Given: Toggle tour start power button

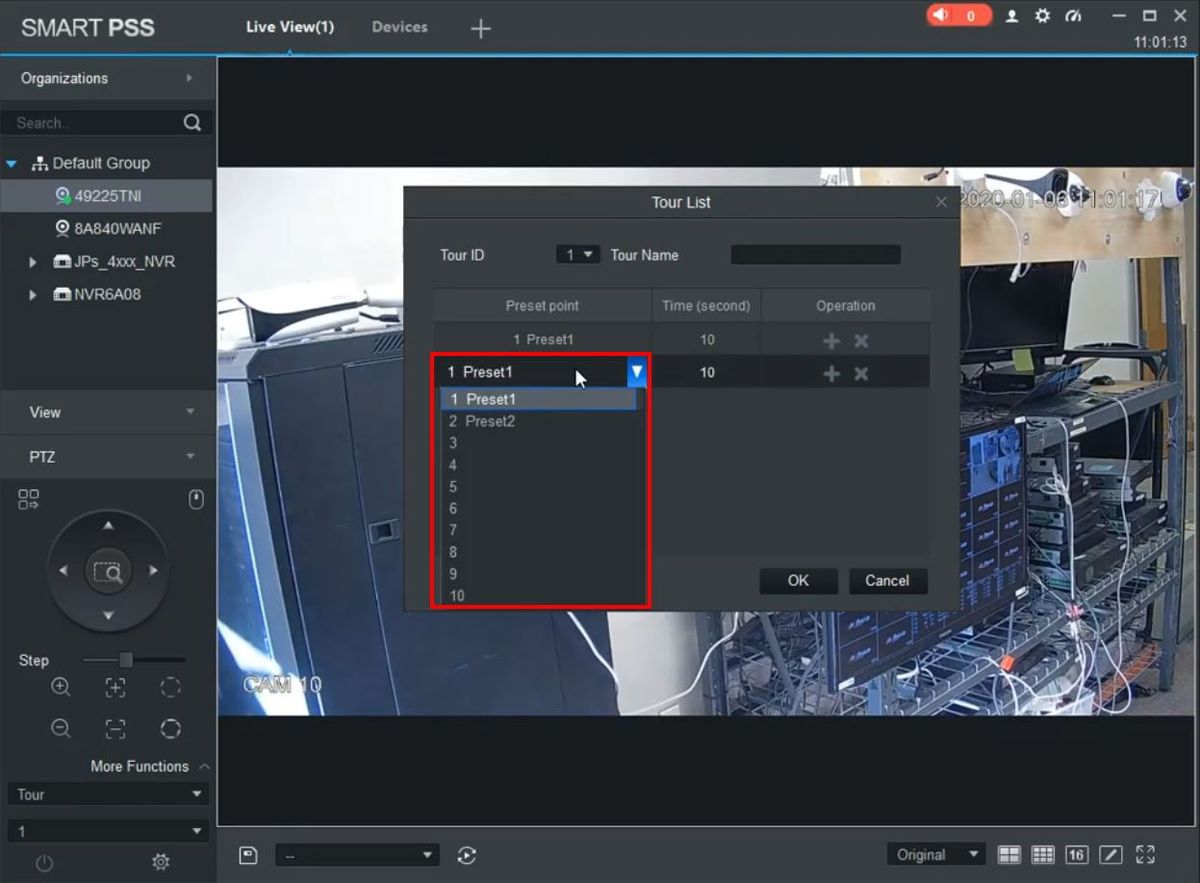Looking at the screenshot, I should pos(44,862).
